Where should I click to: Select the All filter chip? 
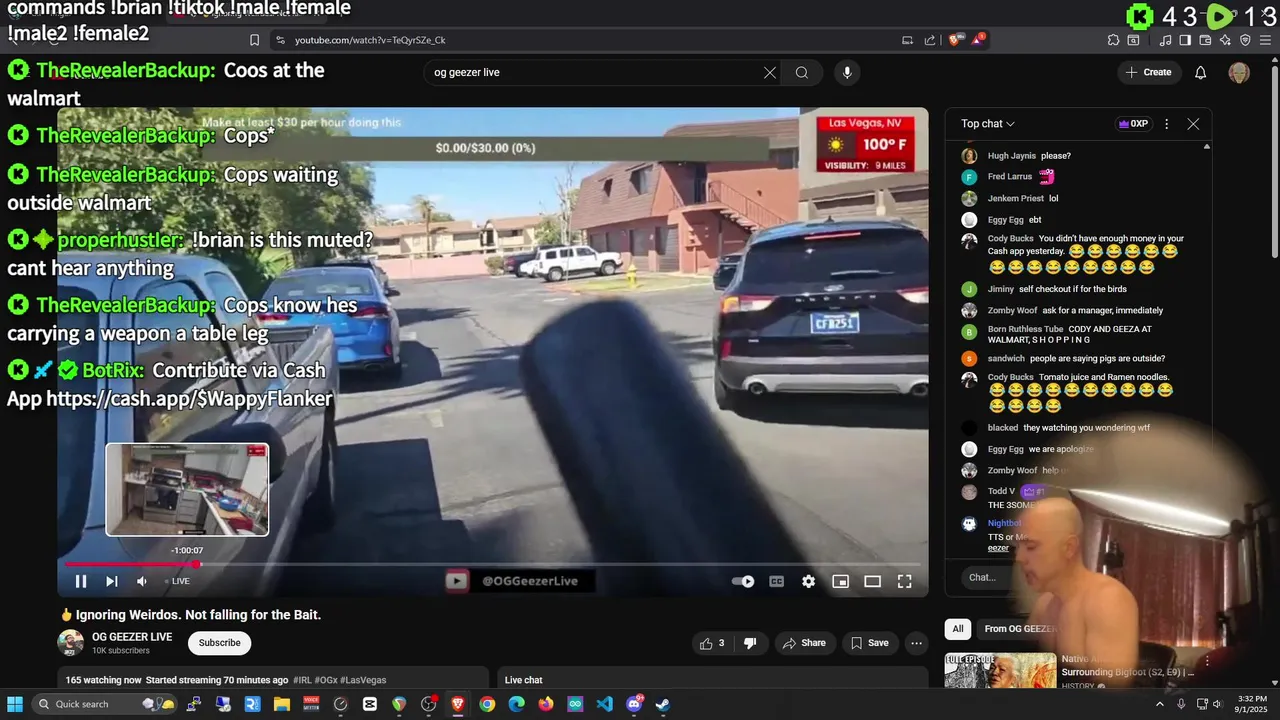pyautogui.click(x=958, y=629)
